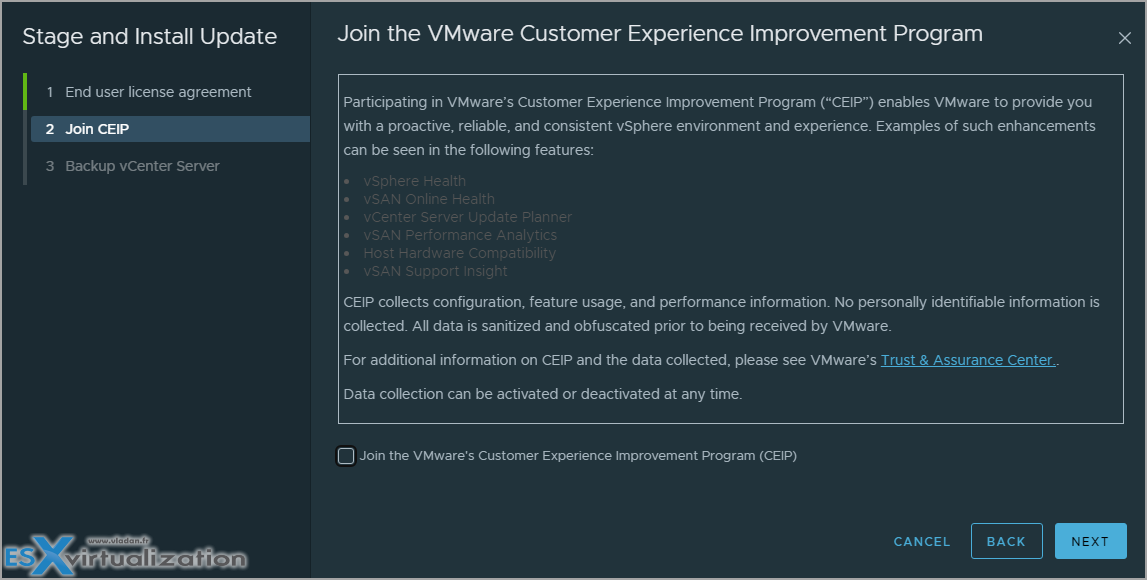Click the Stage and Install Update heading
Screen dimensions: 1147x580
pos(150,37)
